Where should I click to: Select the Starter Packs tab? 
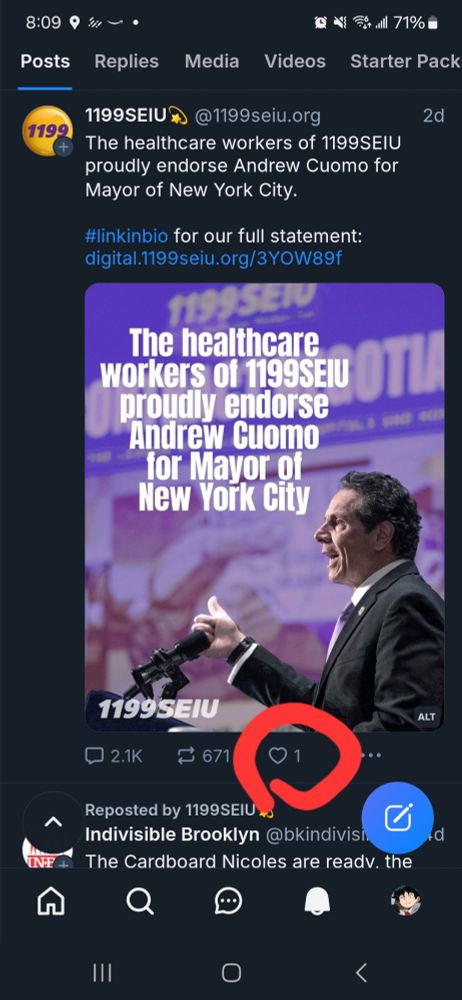tap(406, 61)
